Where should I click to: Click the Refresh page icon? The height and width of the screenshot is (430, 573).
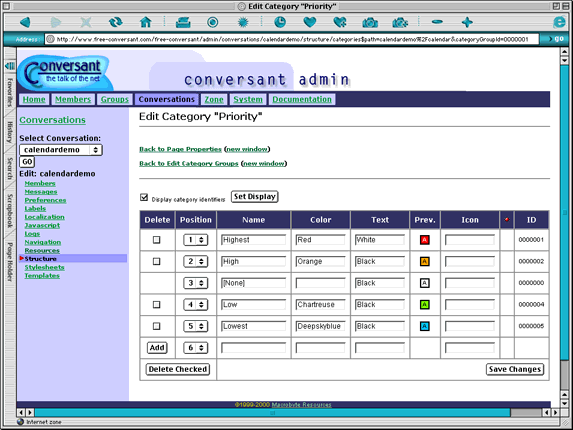116,23
